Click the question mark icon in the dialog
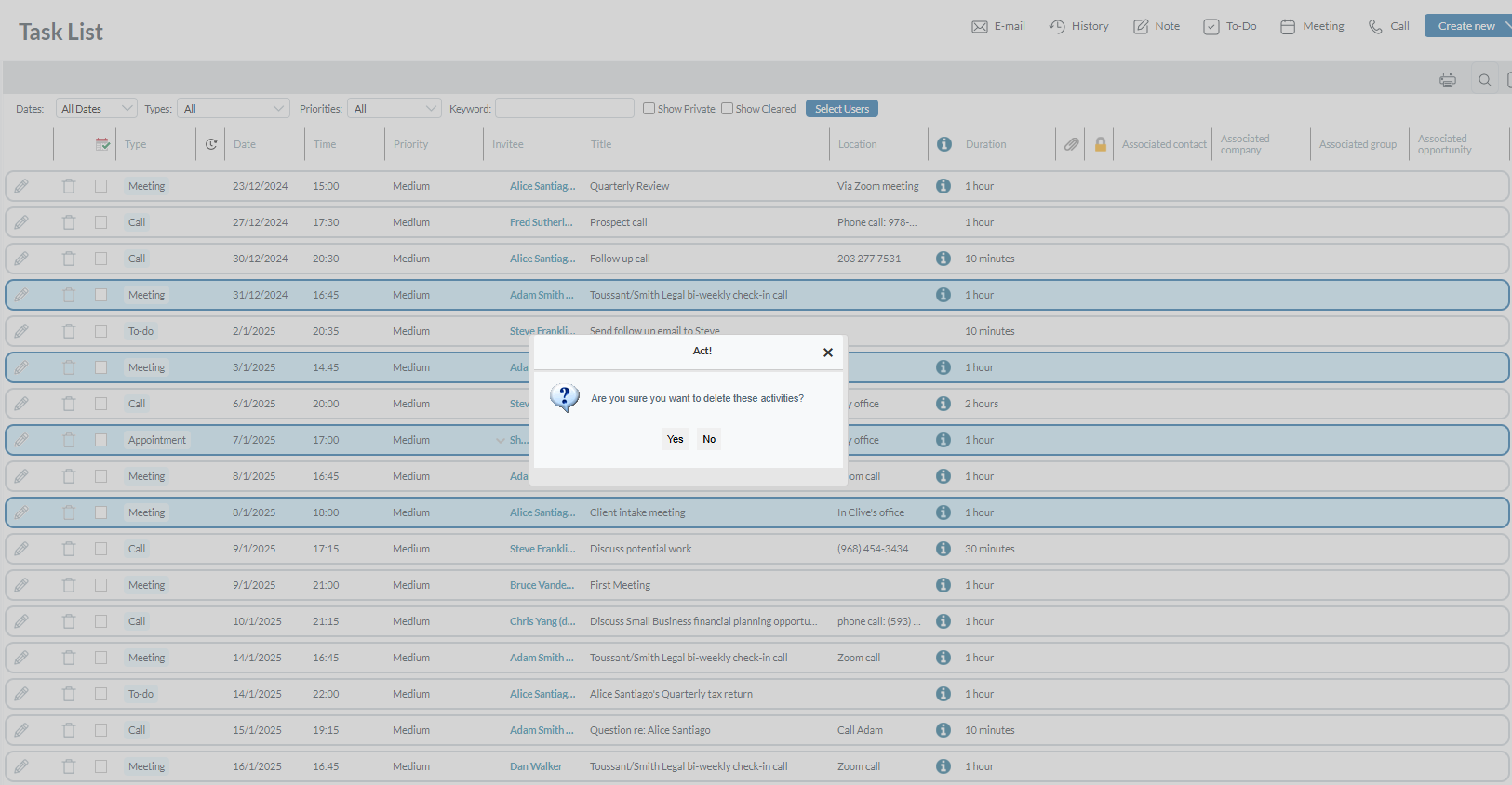Screen dimensions: 1512x785 click(565, 398)
